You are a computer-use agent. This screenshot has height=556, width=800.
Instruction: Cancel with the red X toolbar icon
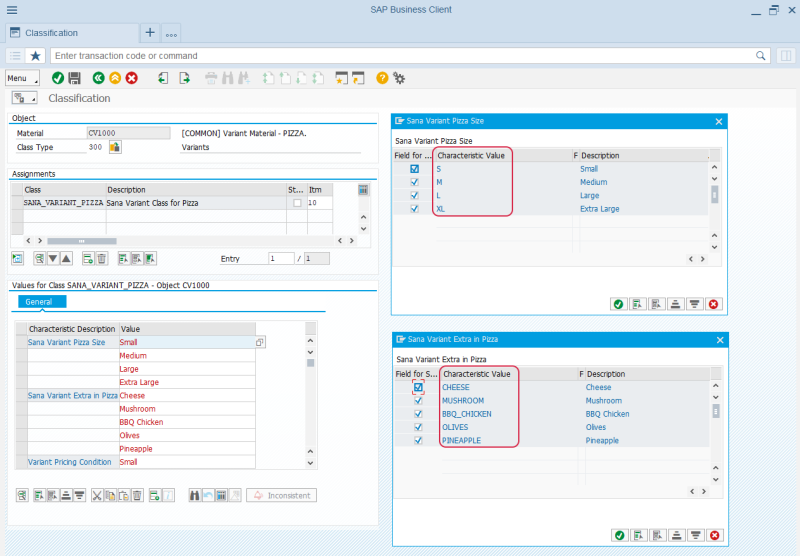(132, 78)
